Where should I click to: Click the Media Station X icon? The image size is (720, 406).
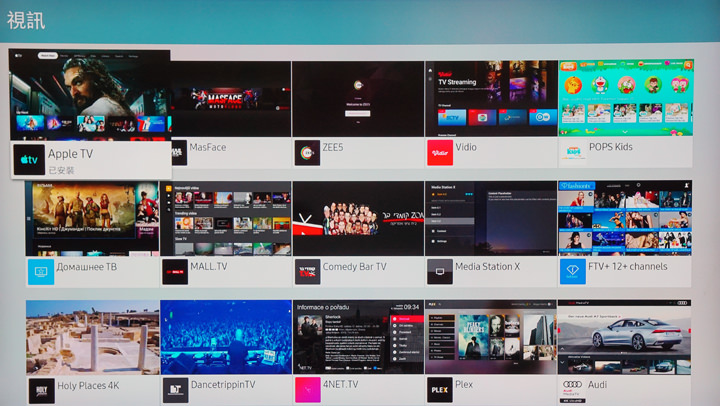click(440, 271)
